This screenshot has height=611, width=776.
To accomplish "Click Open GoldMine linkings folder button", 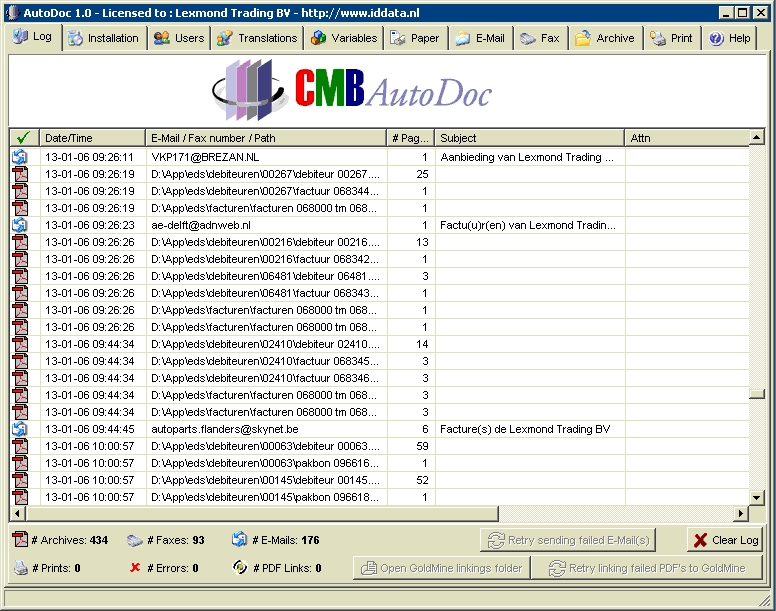I will [441, 568].
